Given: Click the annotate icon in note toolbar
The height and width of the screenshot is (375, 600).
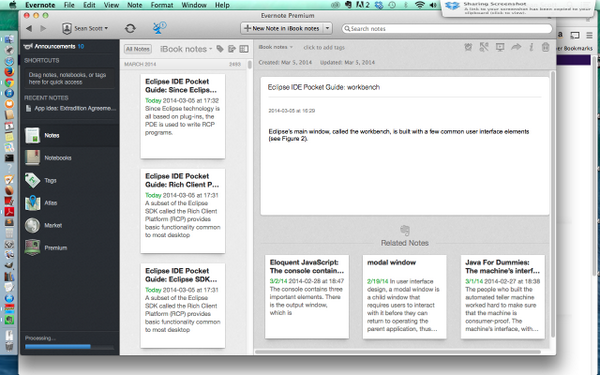Looking at the screenshot, I should [484, 47].
